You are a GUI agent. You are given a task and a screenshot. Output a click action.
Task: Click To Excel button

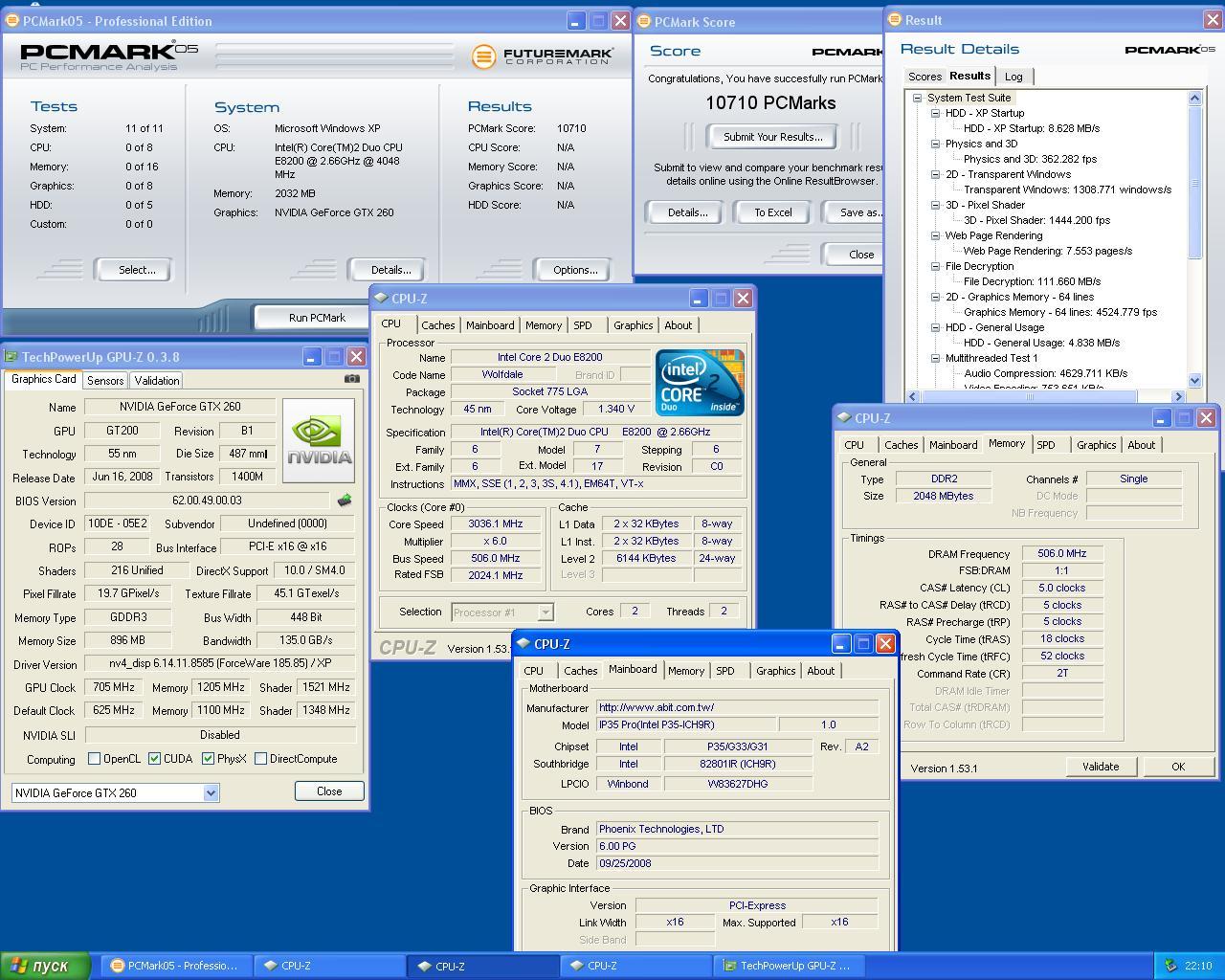[x=772, y=212]
